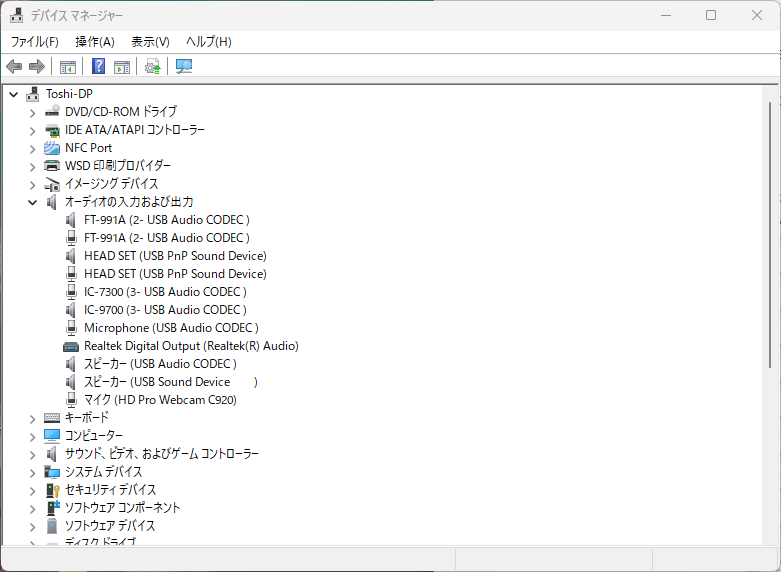Click the ソフトウェア コンポーネント icon
The height and width of the screenshot is (572, 781).
point(52,508)
